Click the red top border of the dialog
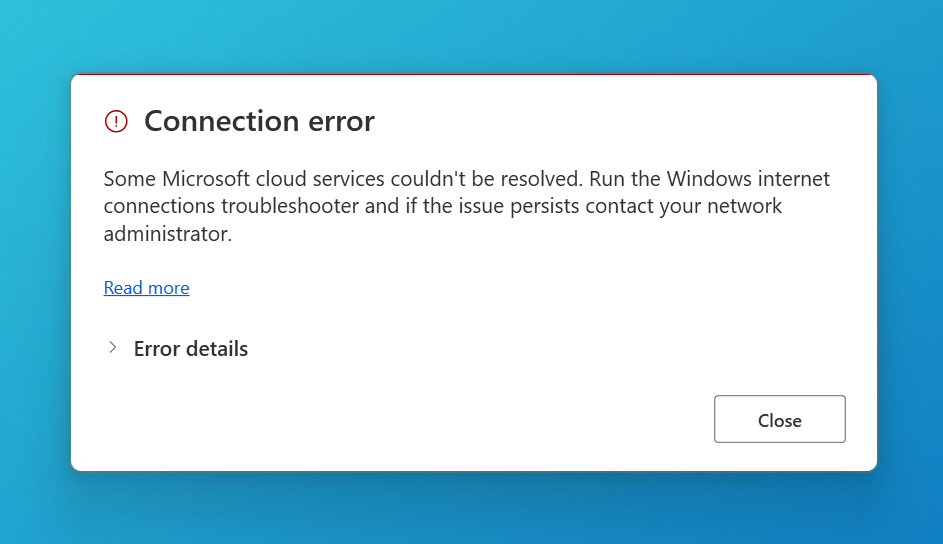Screen dimensions: 943x544 click(x=474, y=75)
